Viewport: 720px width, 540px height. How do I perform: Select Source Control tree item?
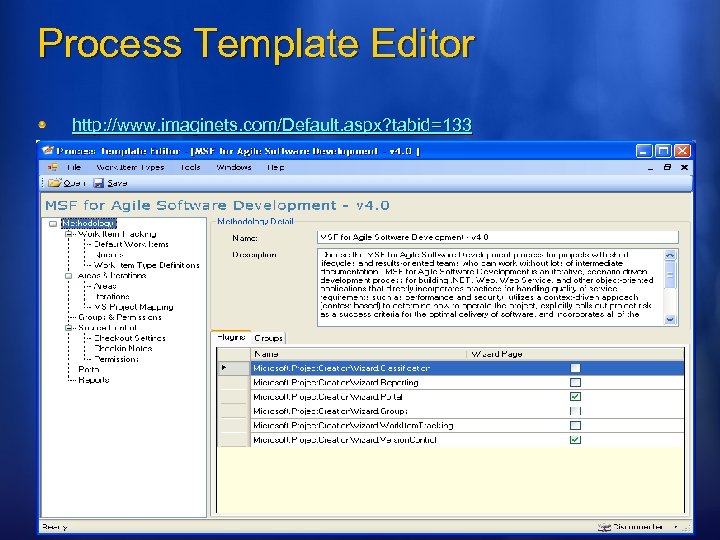point(107,328)
